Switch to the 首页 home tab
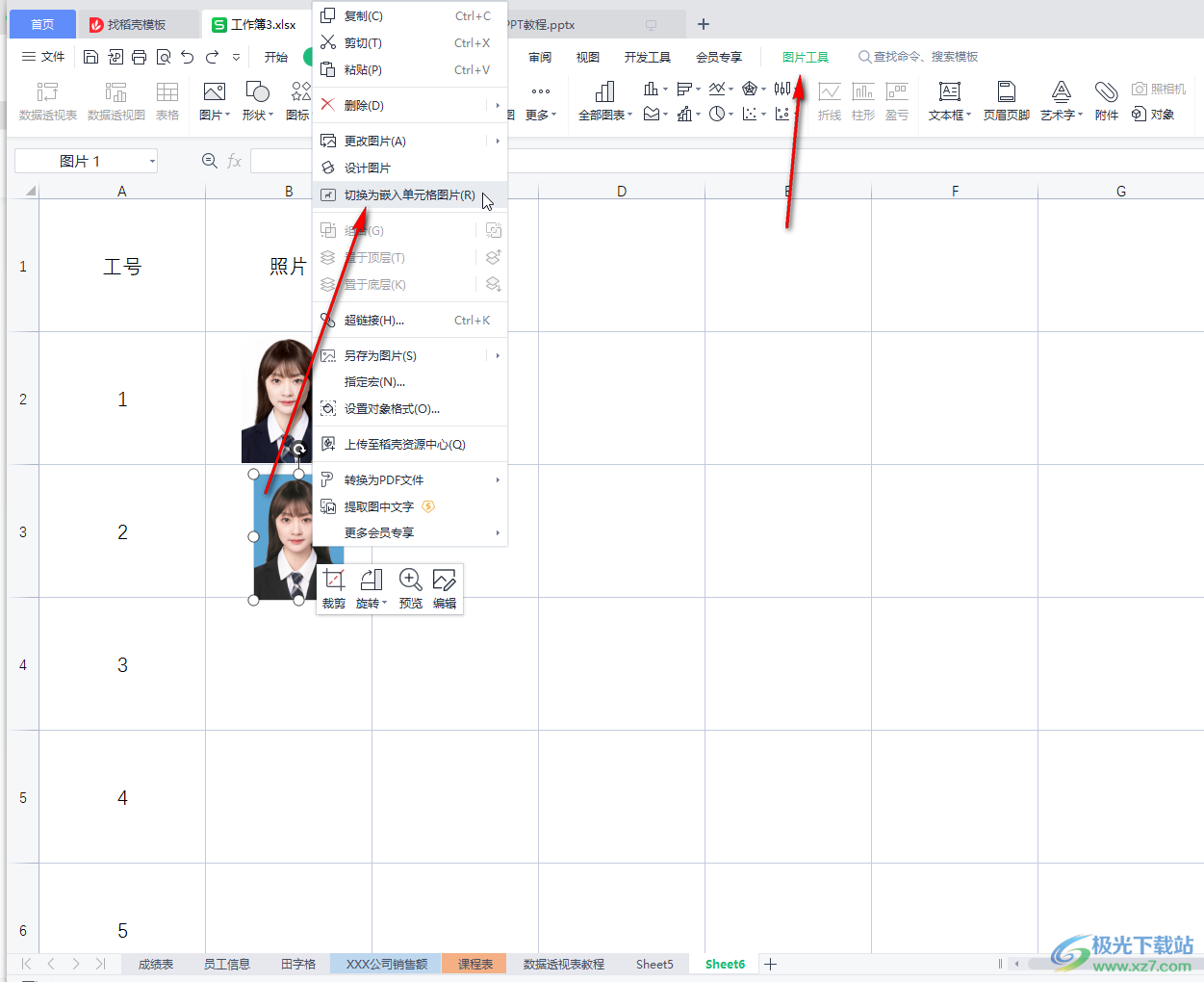The width and height of the screenshot is (1204, 982). pyautogui.click(x=42, y=24)
